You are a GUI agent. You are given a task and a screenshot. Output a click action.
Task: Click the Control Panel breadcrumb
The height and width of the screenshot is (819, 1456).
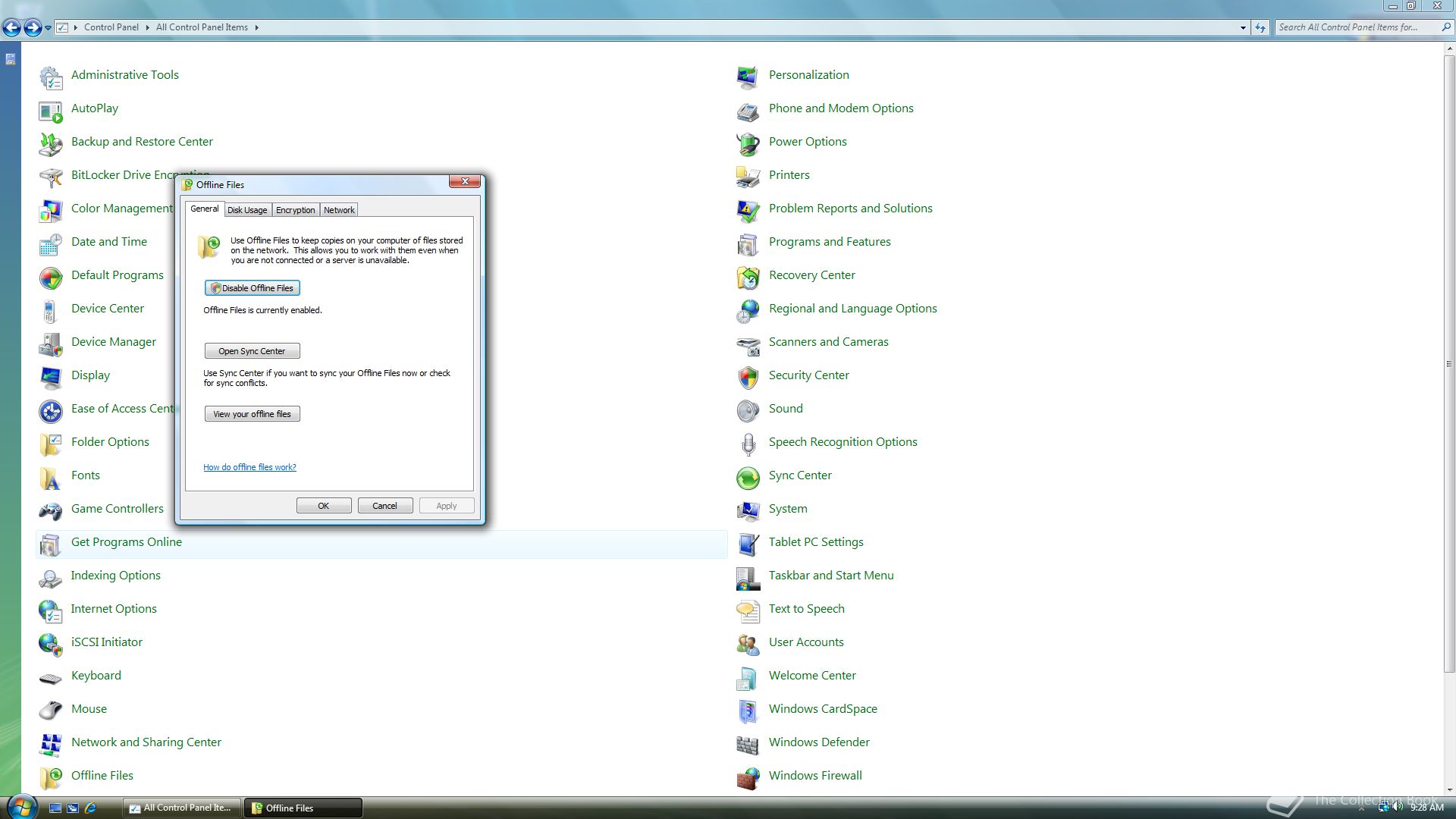(x=111, y=27)
